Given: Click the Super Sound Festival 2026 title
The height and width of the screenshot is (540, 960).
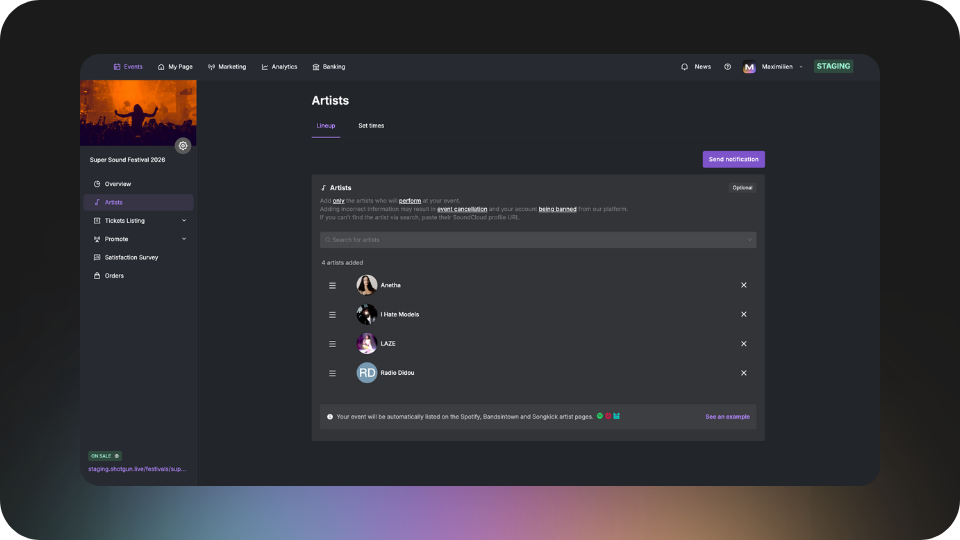Looking at the screenshot, I should (127, 160).
